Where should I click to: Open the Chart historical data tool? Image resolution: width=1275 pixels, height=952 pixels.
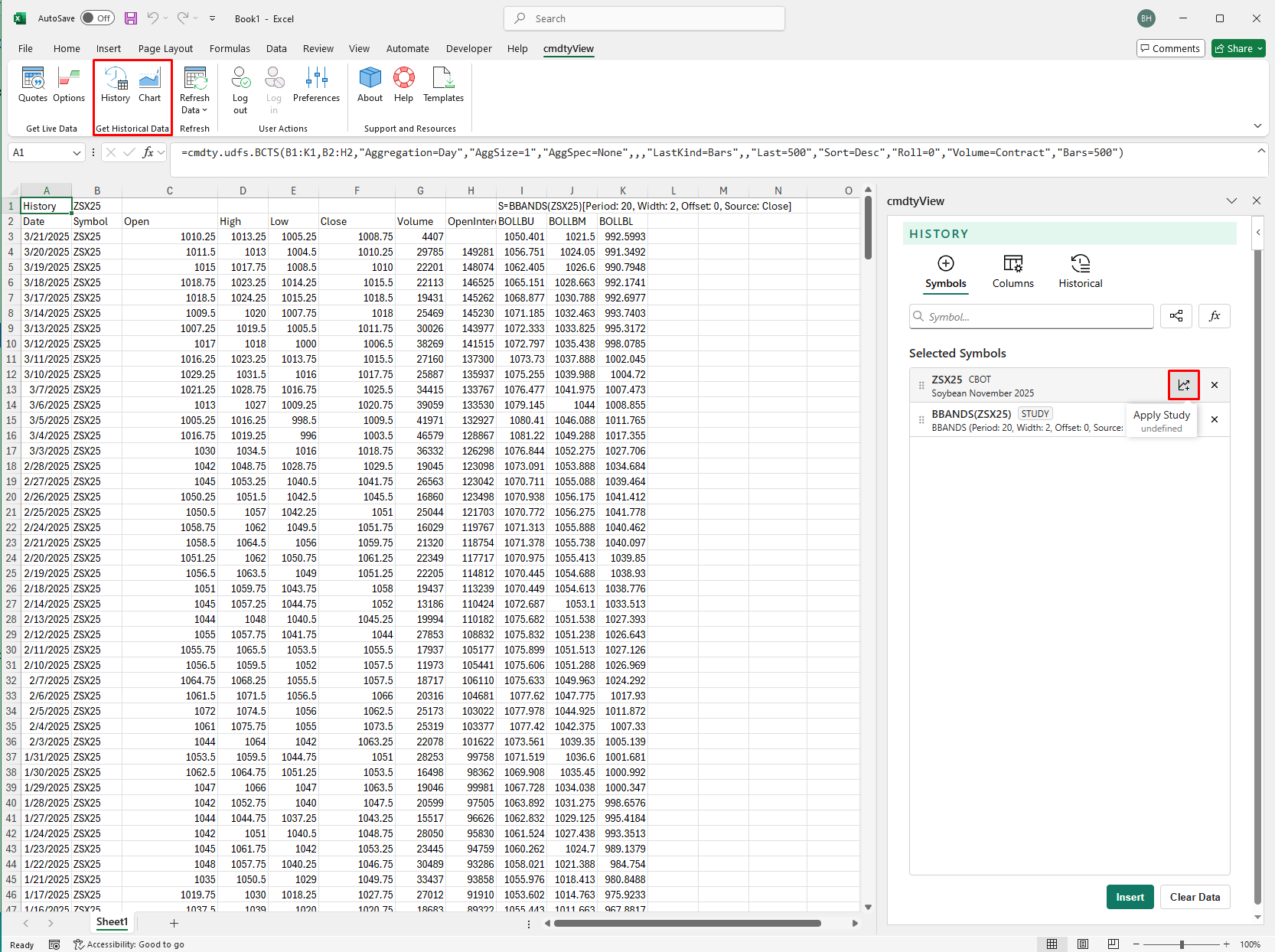[150, 85]
